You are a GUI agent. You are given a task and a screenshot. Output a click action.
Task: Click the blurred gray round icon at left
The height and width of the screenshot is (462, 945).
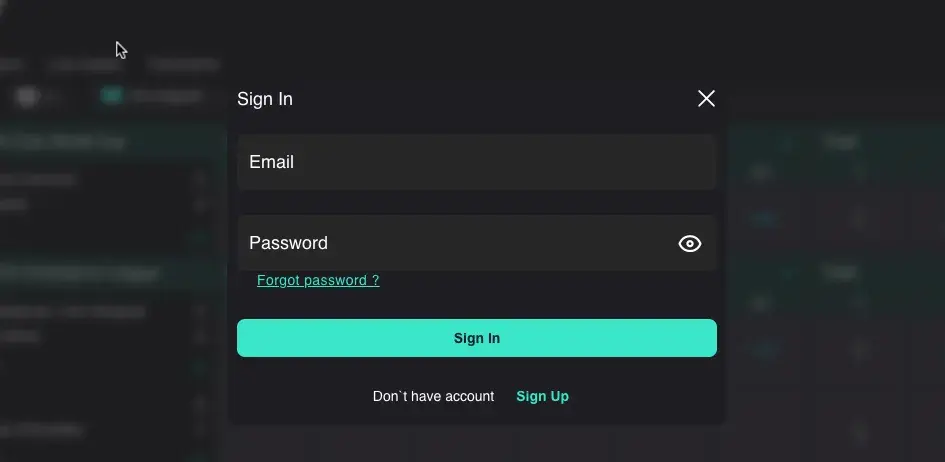click(27, 96)
